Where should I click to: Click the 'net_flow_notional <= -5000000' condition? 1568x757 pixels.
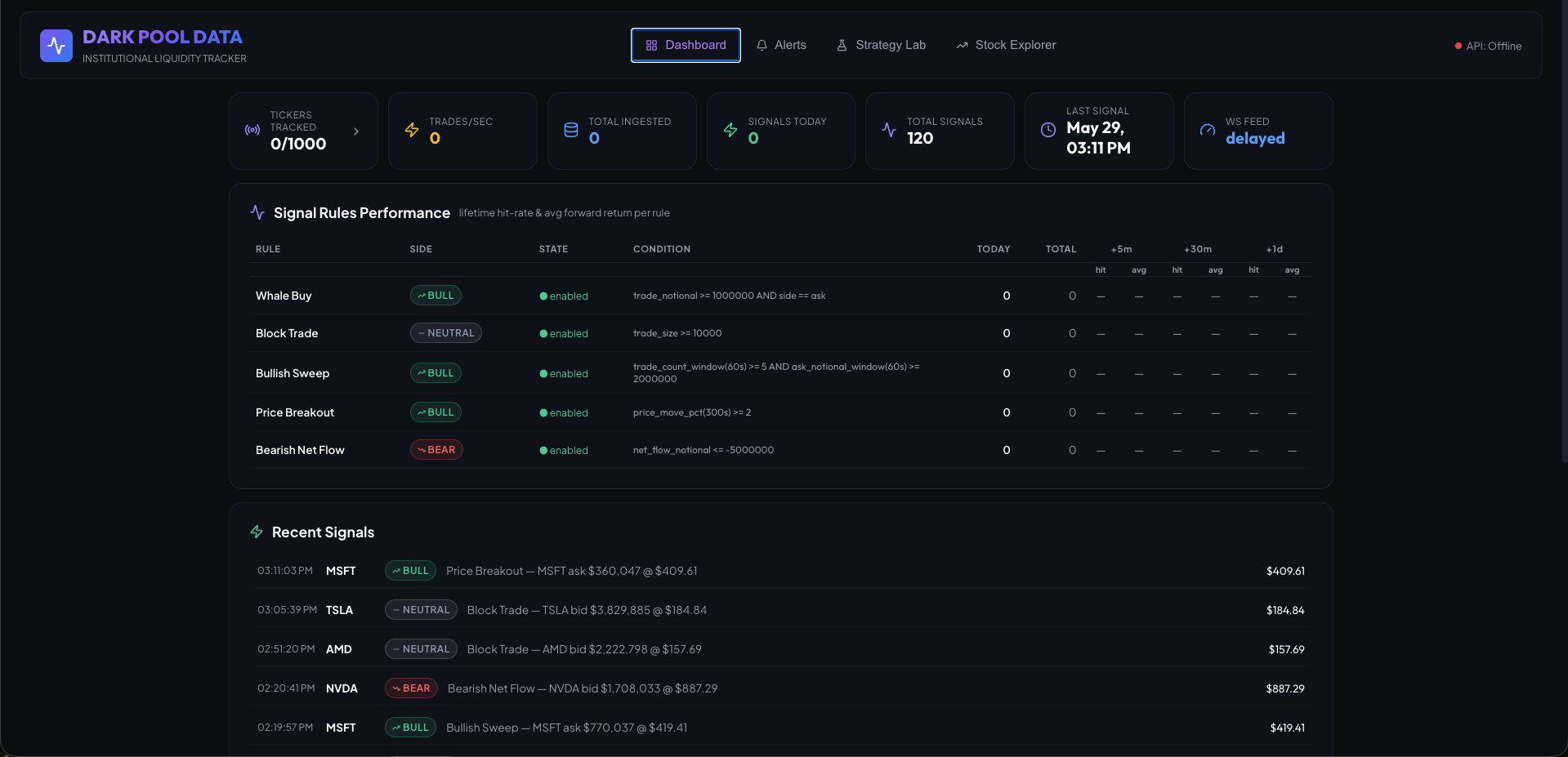point(704,450)
